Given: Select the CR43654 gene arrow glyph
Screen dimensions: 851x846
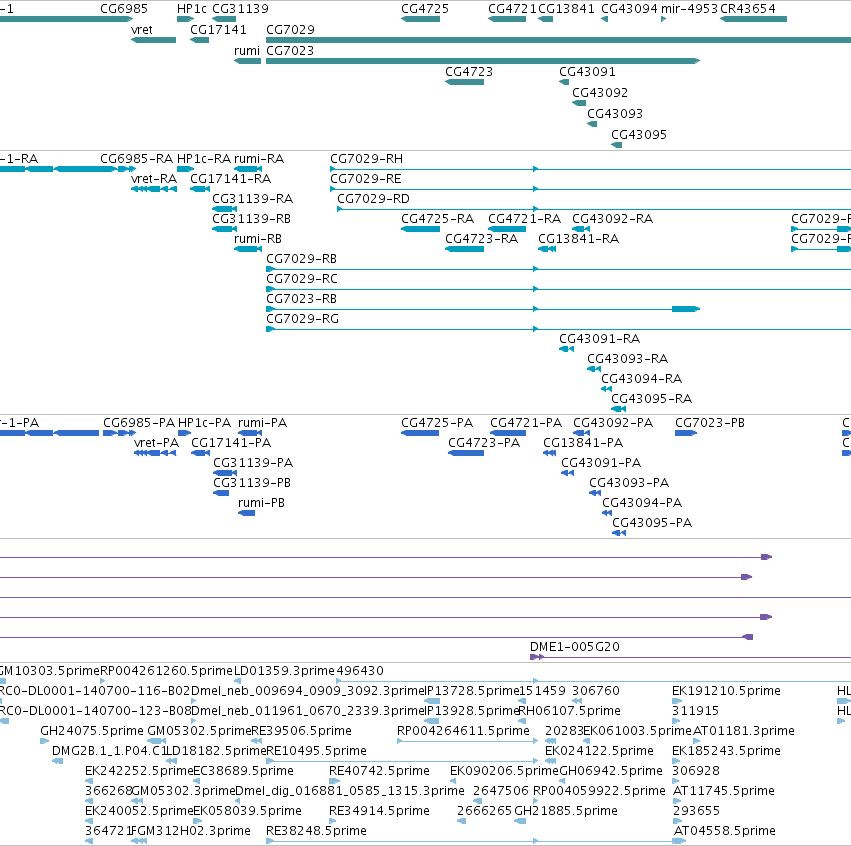Looking at the screenshot, I should pos(753,20).
